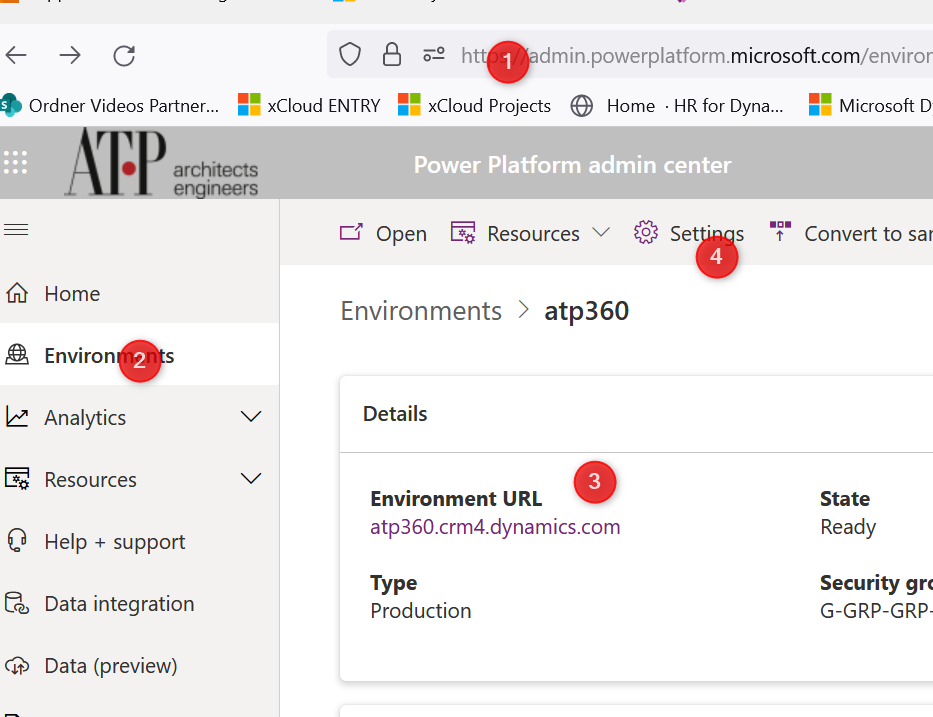Open the app launcher waffle icon

15,162
